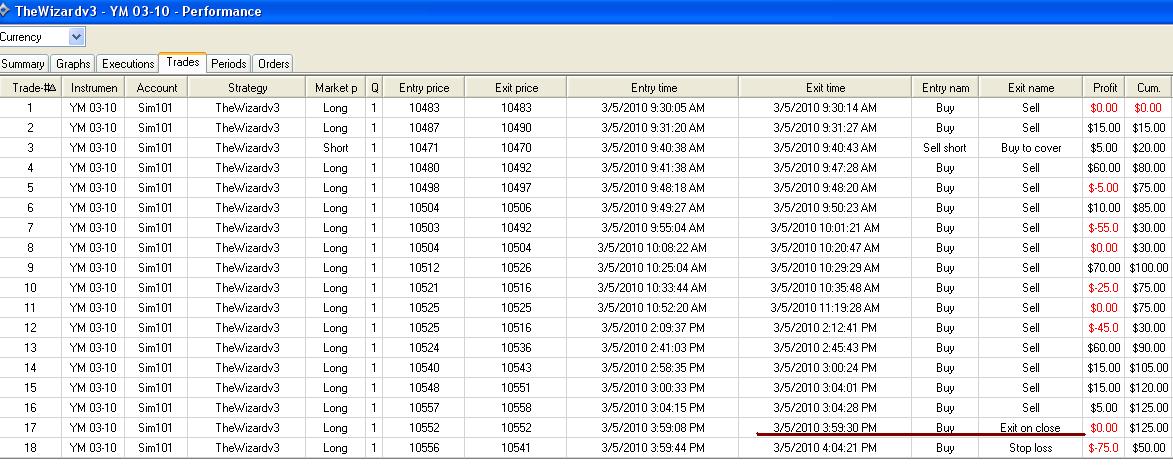Screen dimensions: 1173x466
Task: Sort by Account column header
Action: [156, 88]
